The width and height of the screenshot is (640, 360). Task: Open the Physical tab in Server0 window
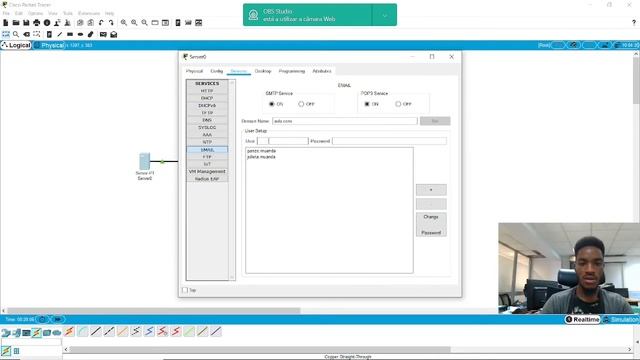[x=194, y=71]
